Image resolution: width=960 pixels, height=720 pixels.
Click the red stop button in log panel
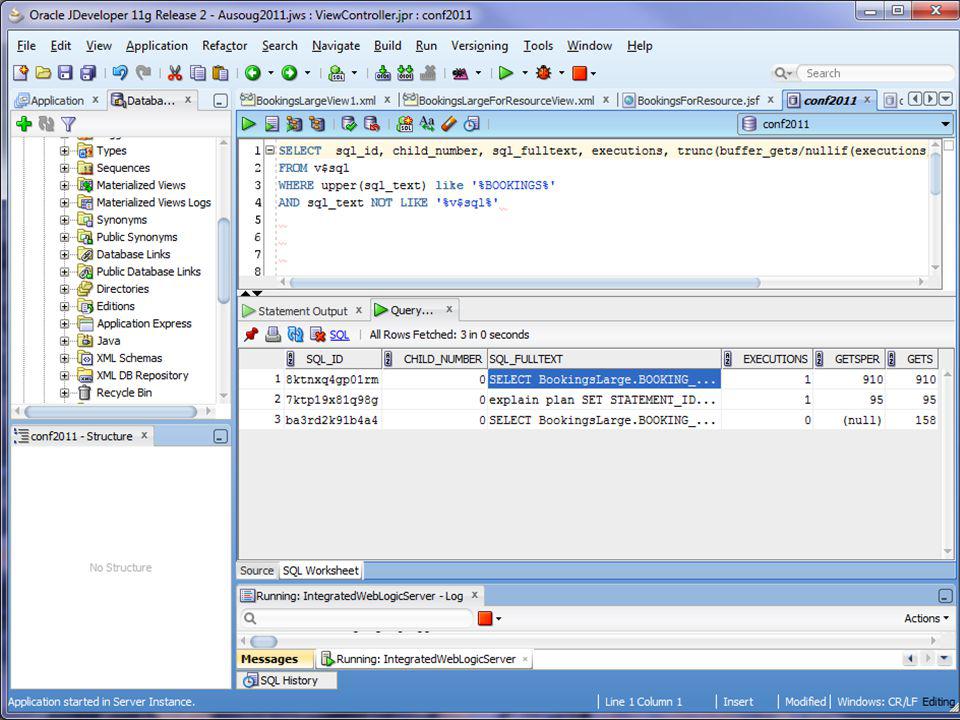(x=485, y=618)
